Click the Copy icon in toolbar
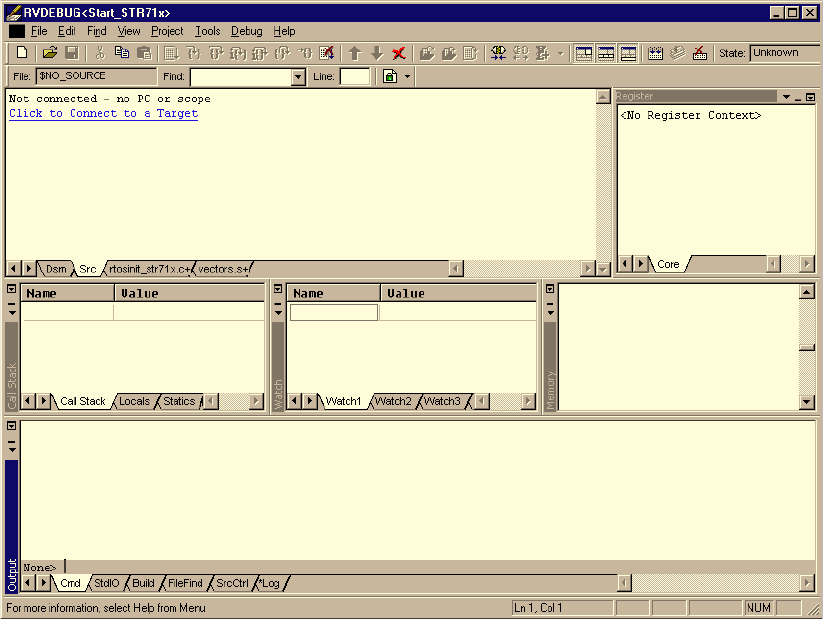 point(122,53)
